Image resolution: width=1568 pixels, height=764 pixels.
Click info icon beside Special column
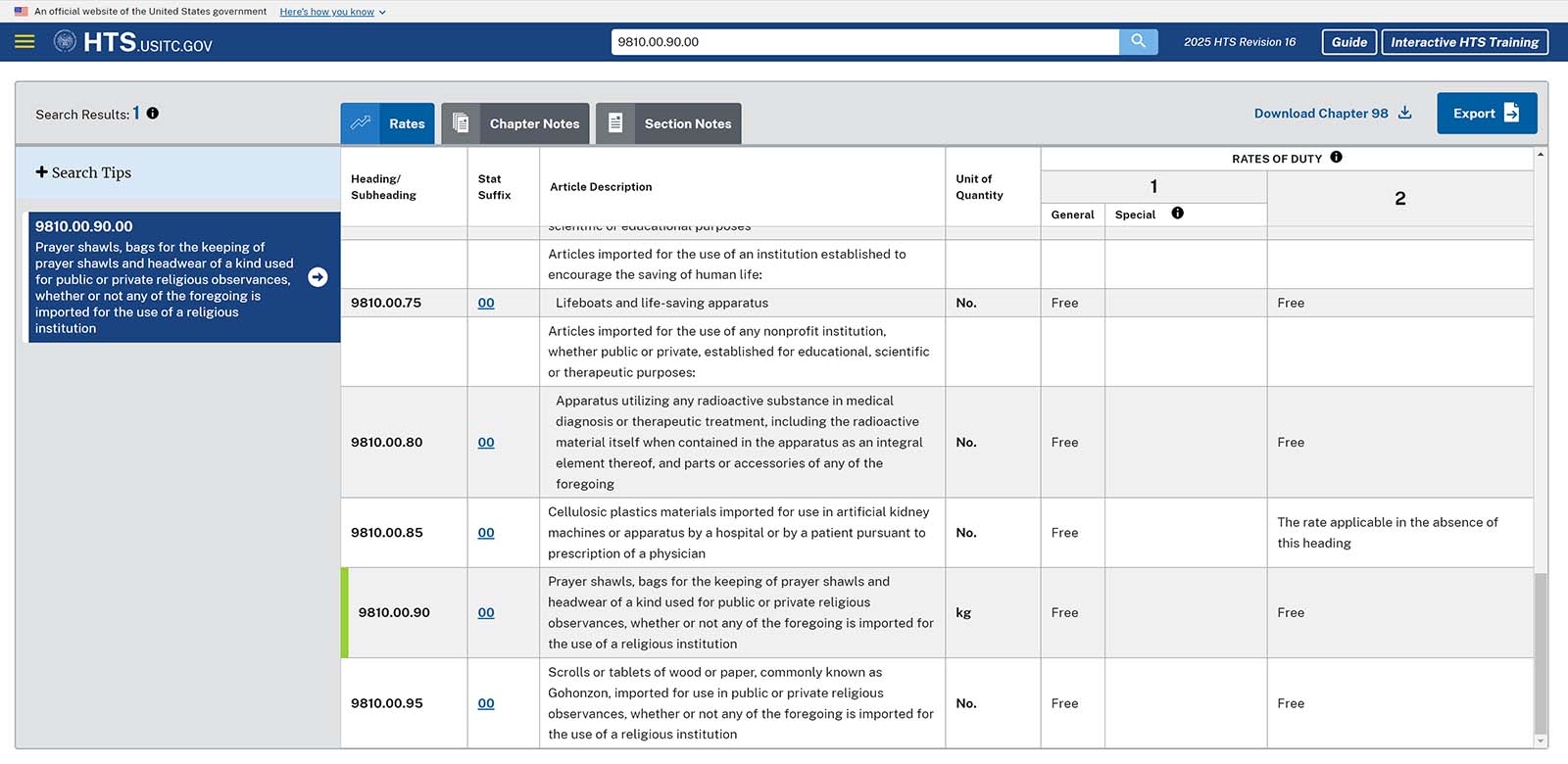point(1178,214)
